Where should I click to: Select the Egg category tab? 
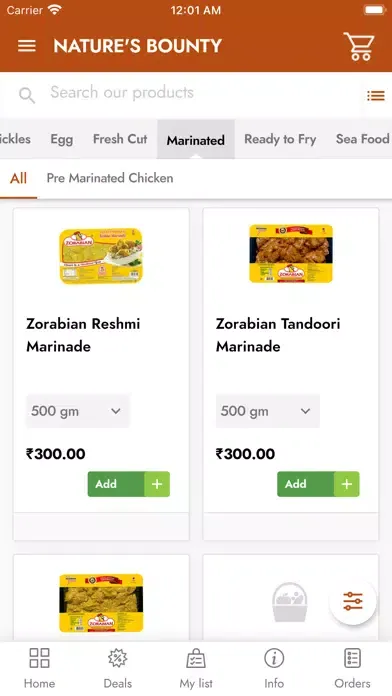click(61, 139)
